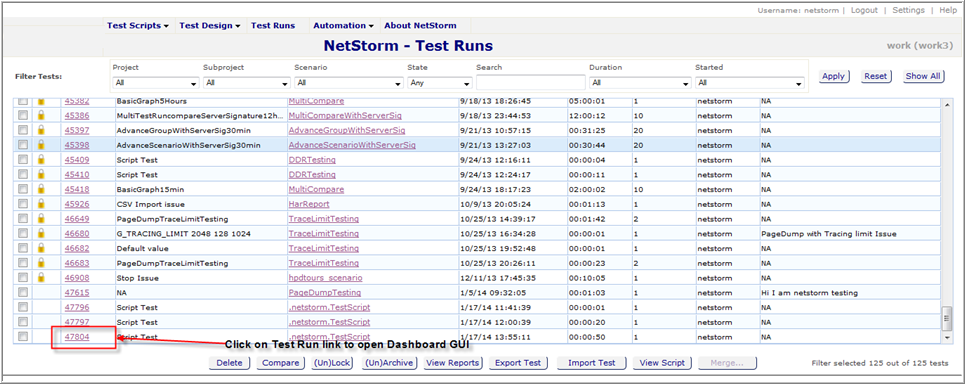Click the (Un)Lock button
Image resolution: width=965 pixels, height=384 pixels.
click(x=331, y=363)
